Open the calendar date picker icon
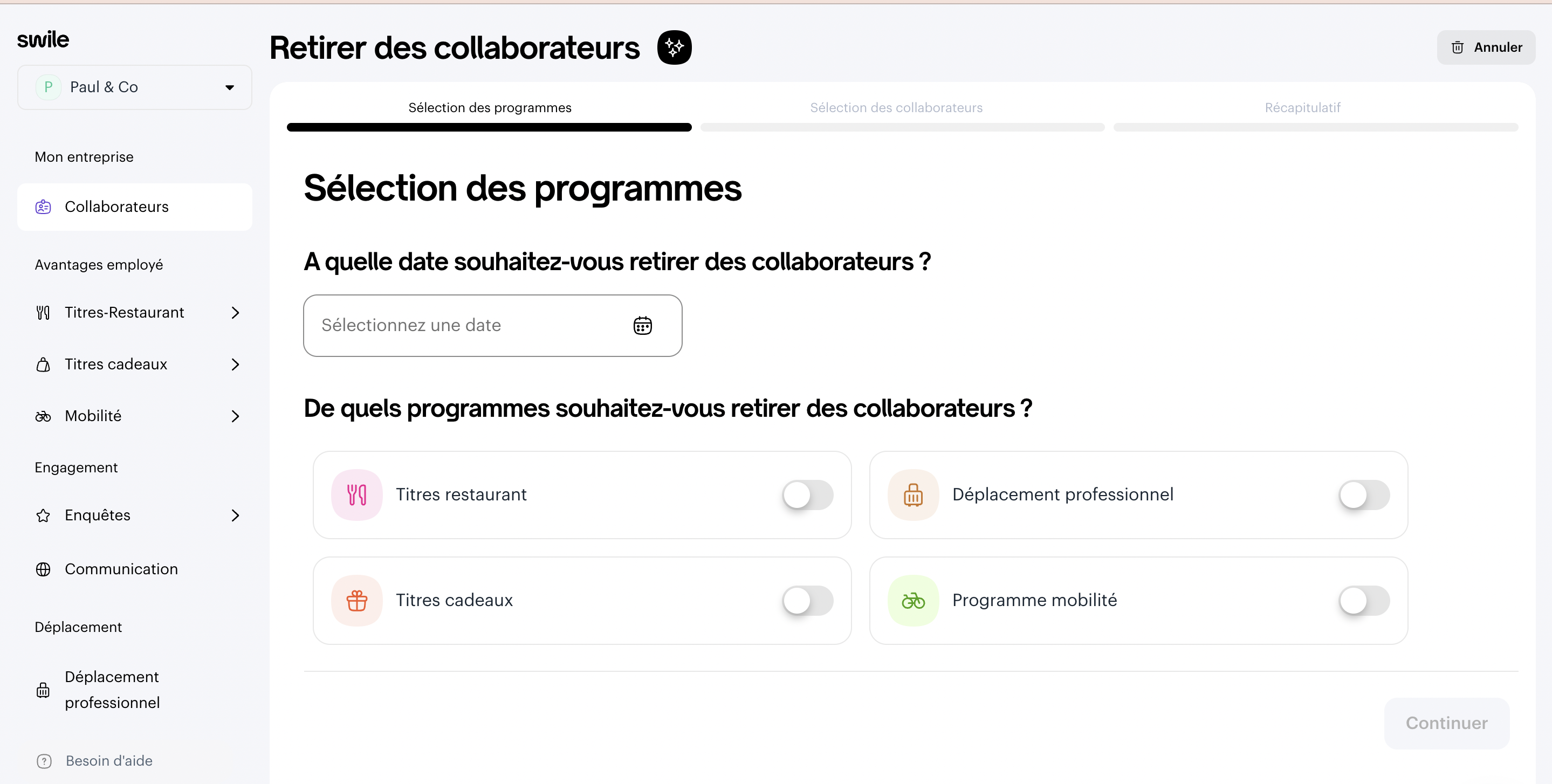The height and width of the screenshot is (784, 1552). pyautogui.click(x=642, y=326)
